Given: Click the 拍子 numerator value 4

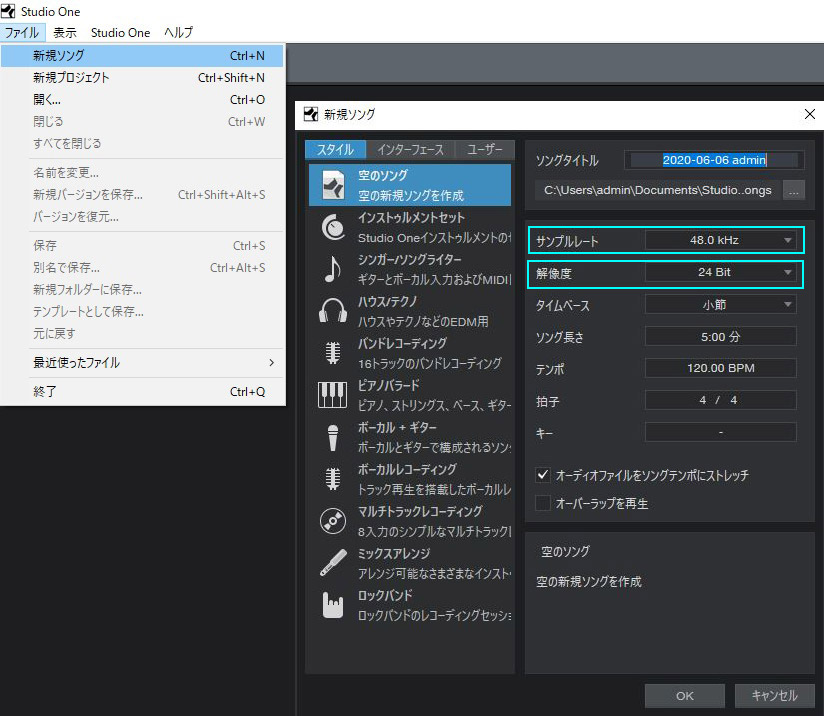Looking at the screenshot, I should pos(703,400).
